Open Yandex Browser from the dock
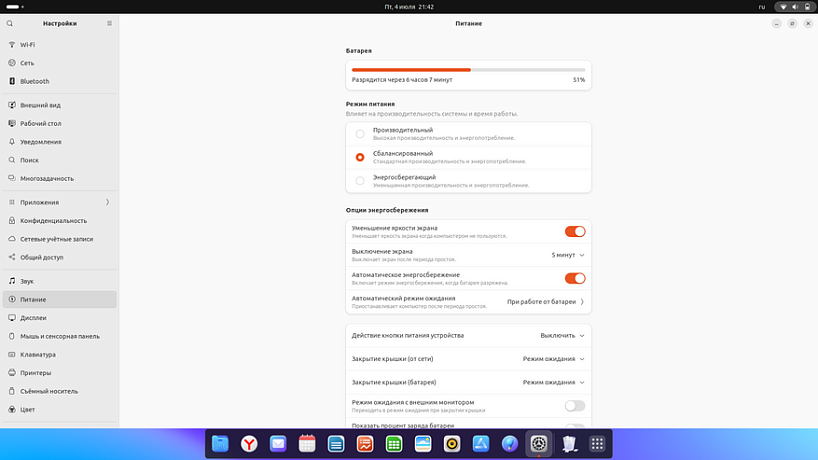The image size is (818, 460). click(248, 443)
